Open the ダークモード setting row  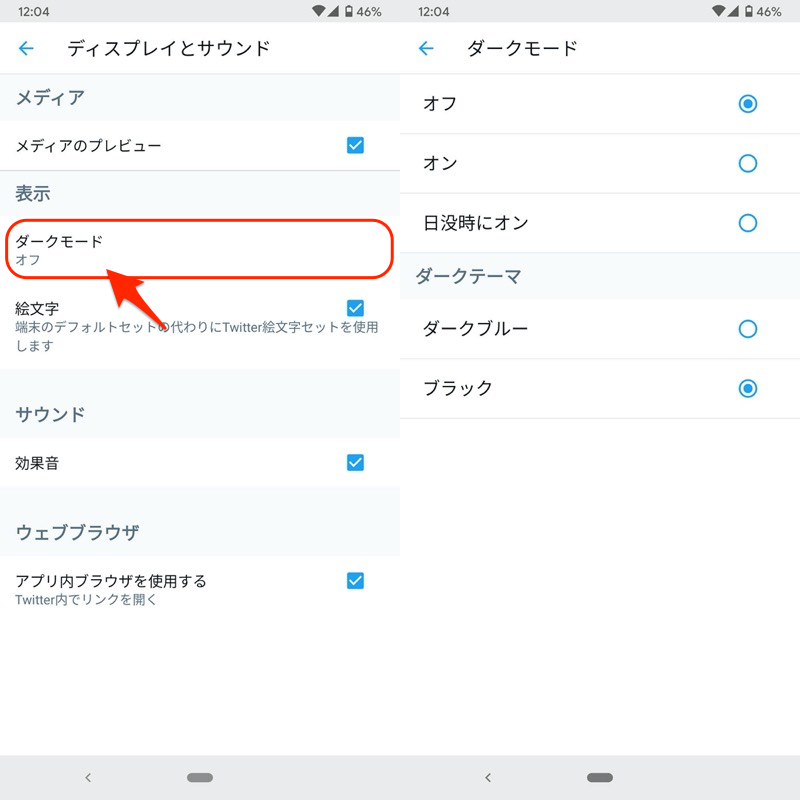pyautogui.click(x=198, y=249)
